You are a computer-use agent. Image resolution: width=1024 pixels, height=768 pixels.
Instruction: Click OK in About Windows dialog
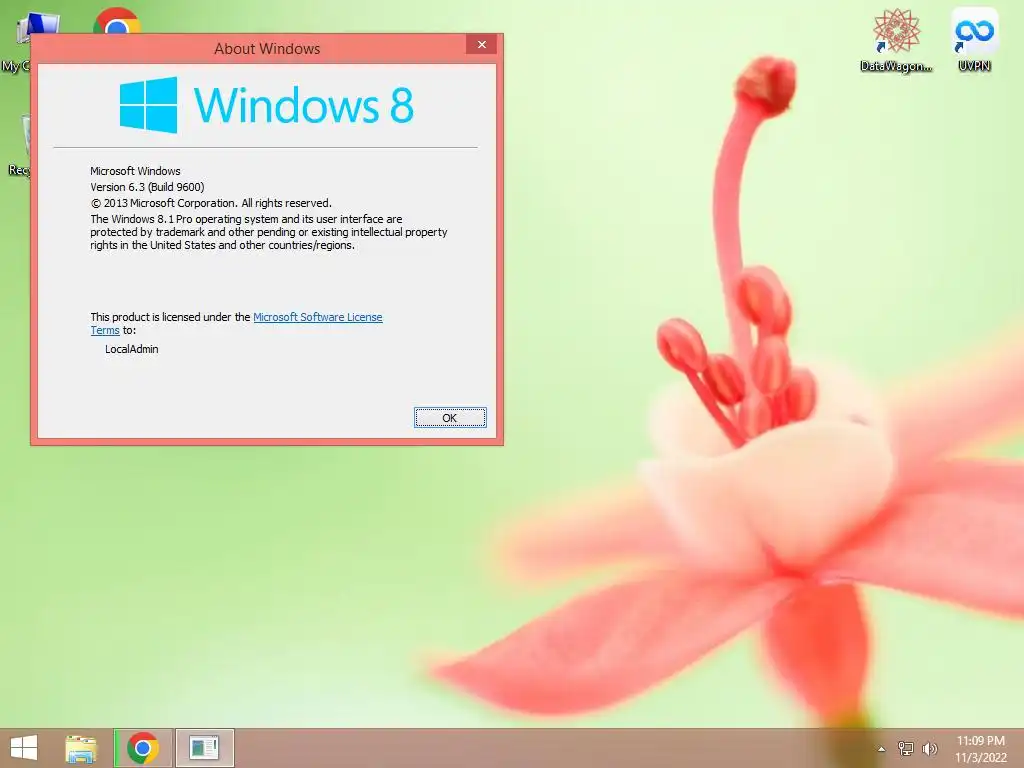coord(450,417)
